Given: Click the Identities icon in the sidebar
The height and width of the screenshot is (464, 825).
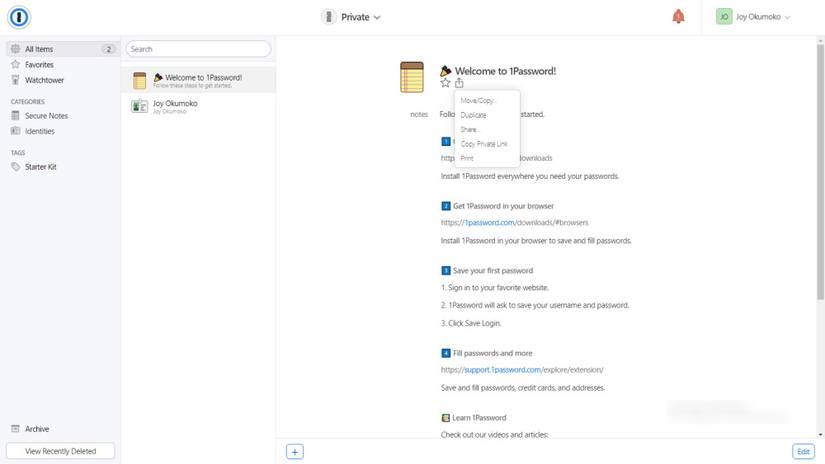Looking at the screenshot, I should click(x=16, y=131).
